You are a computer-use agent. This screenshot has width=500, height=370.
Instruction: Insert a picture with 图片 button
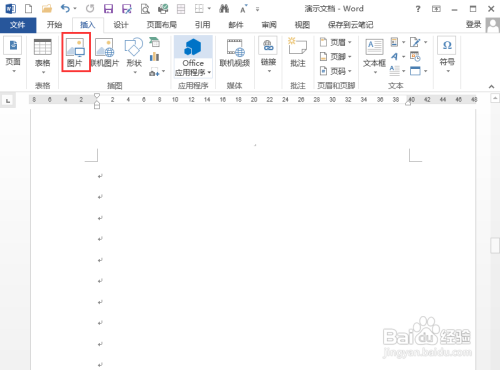[76, 52]
